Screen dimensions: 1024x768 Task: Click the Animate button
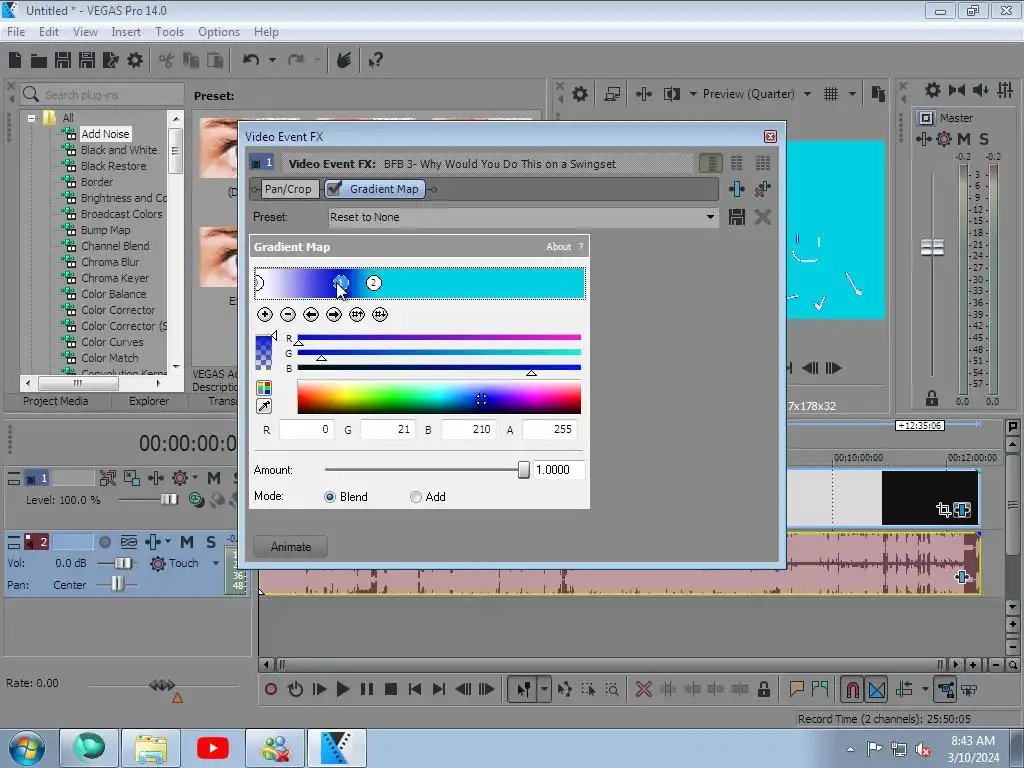pos(291,547)
